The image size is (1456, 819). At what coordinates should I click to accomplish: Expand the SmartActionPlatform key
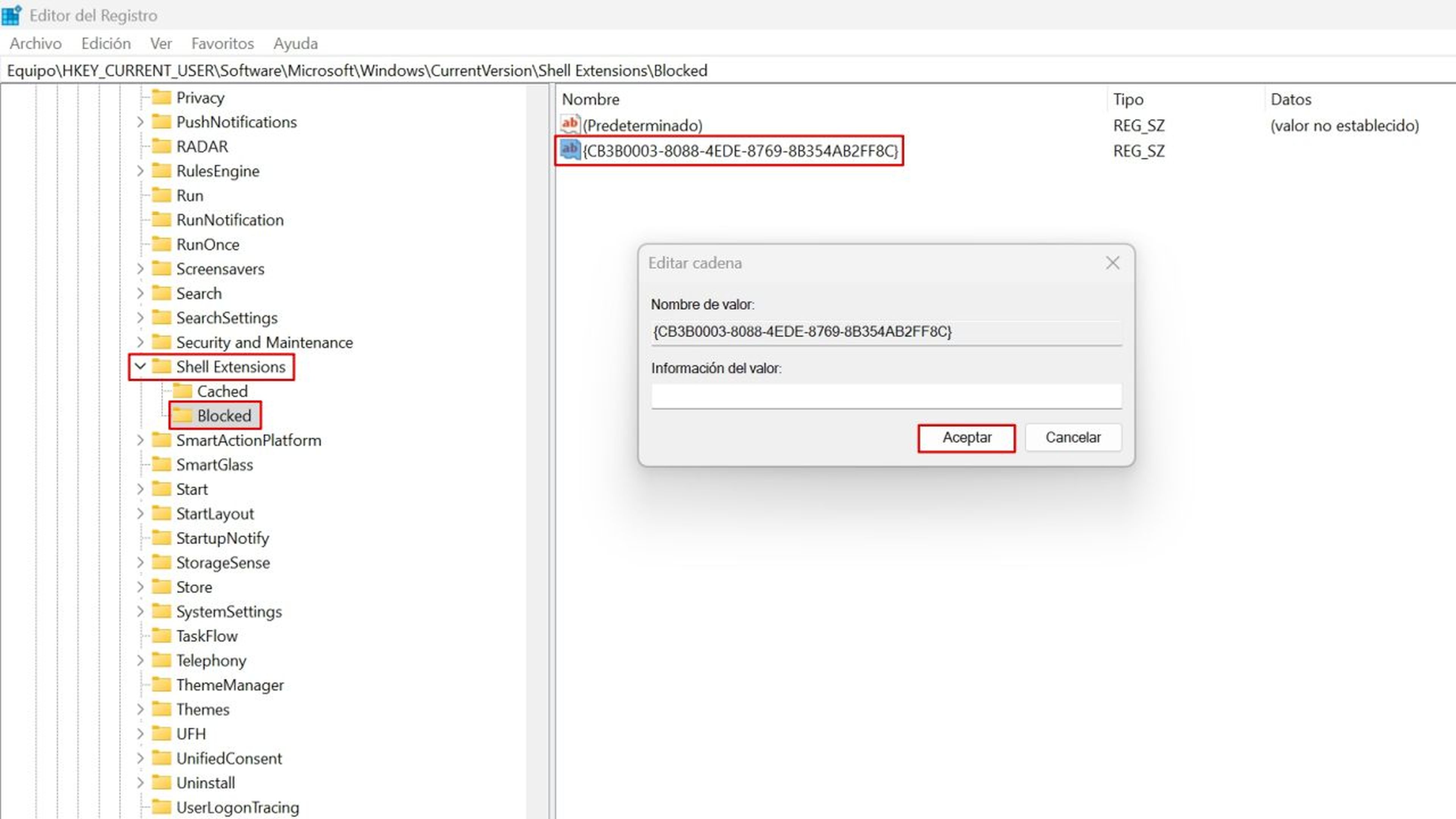pyautogui.click(x=140, y=440)
